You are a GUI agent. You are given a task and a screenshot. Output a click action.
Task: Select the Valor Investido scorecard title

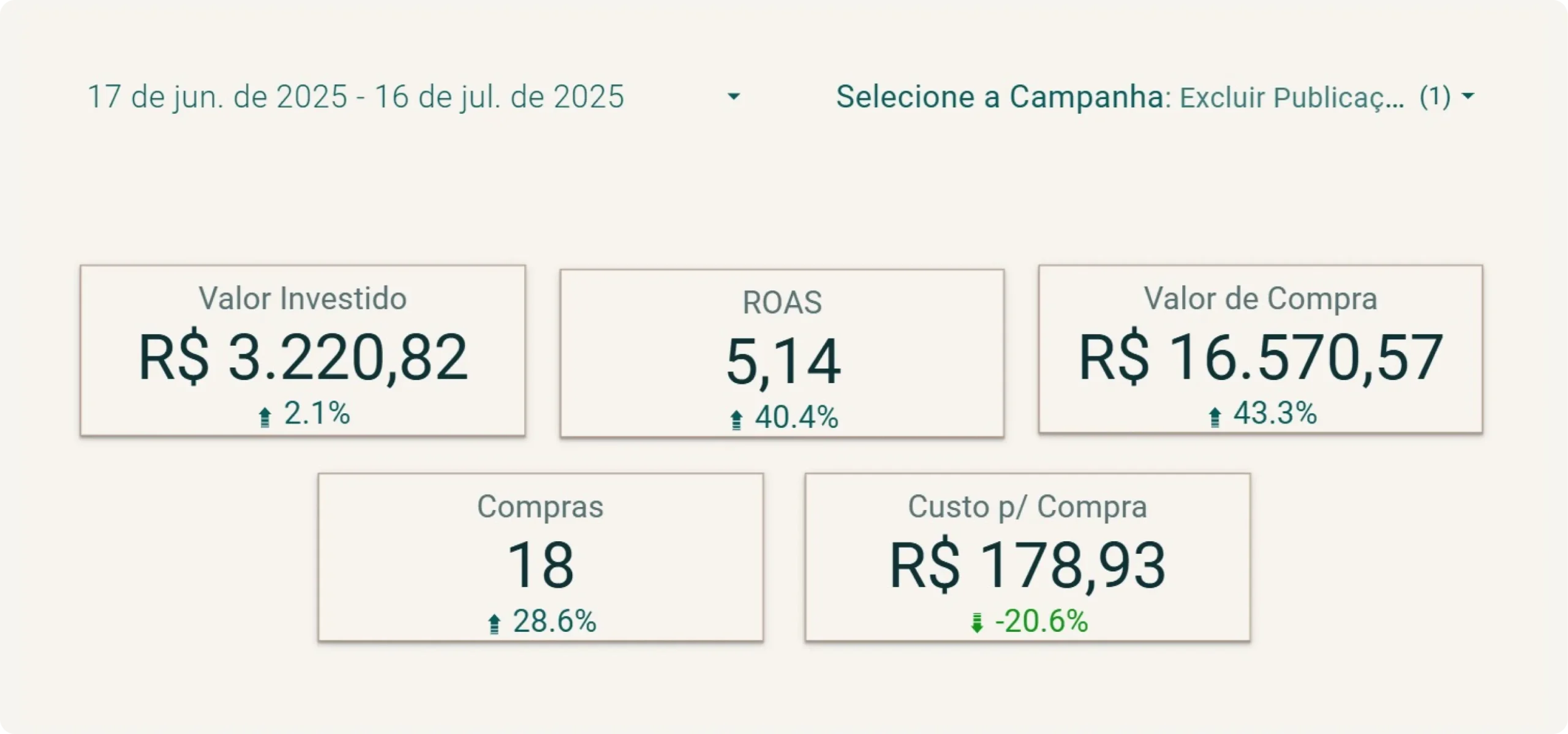pyautogui.click(x=303, y=299)
